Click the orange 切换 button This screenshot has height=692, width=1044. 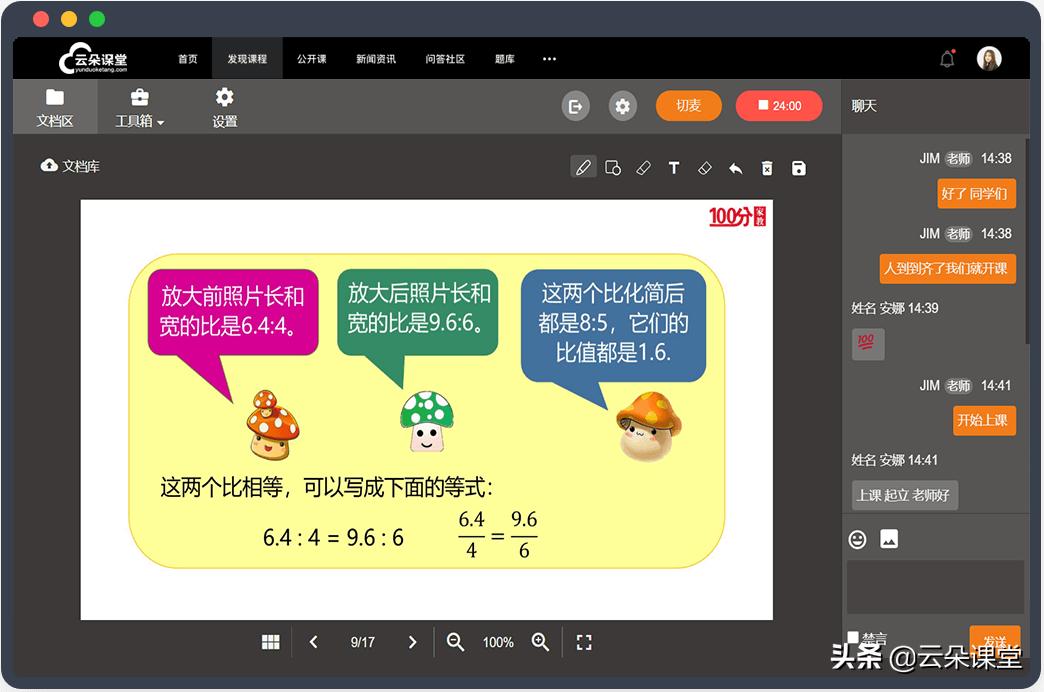690,105
